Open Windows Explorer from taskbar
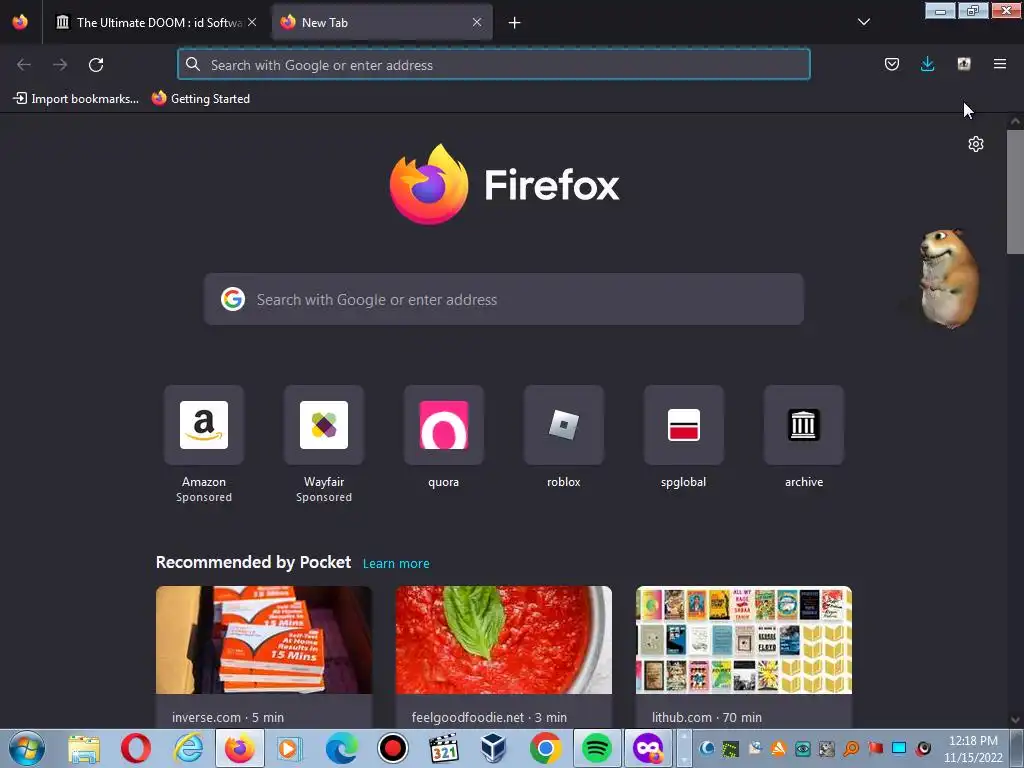 coord(84,748)
